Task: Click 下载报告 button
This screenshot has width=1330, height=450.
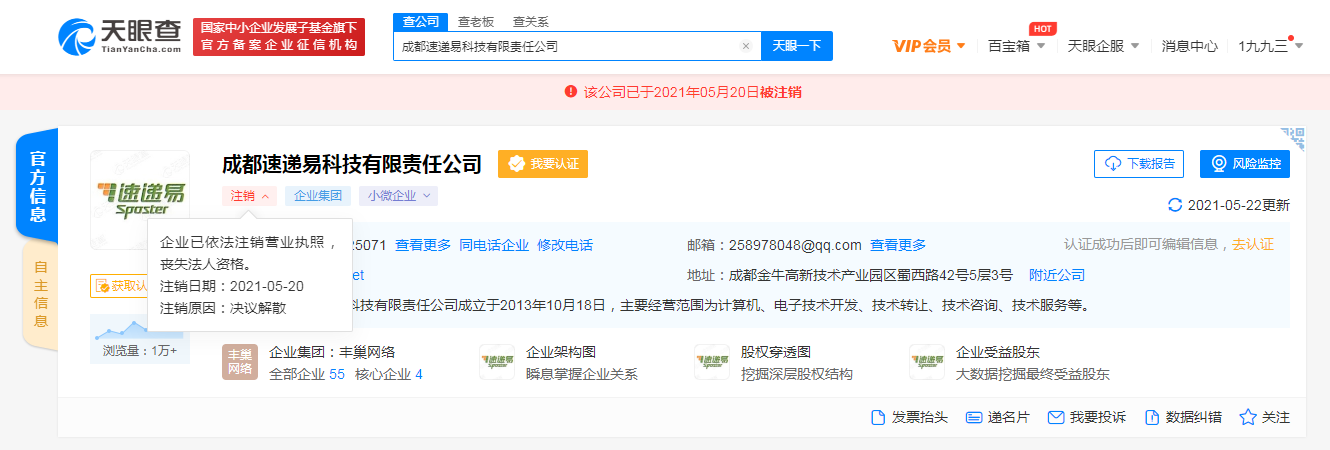Action: [1139, 164]
